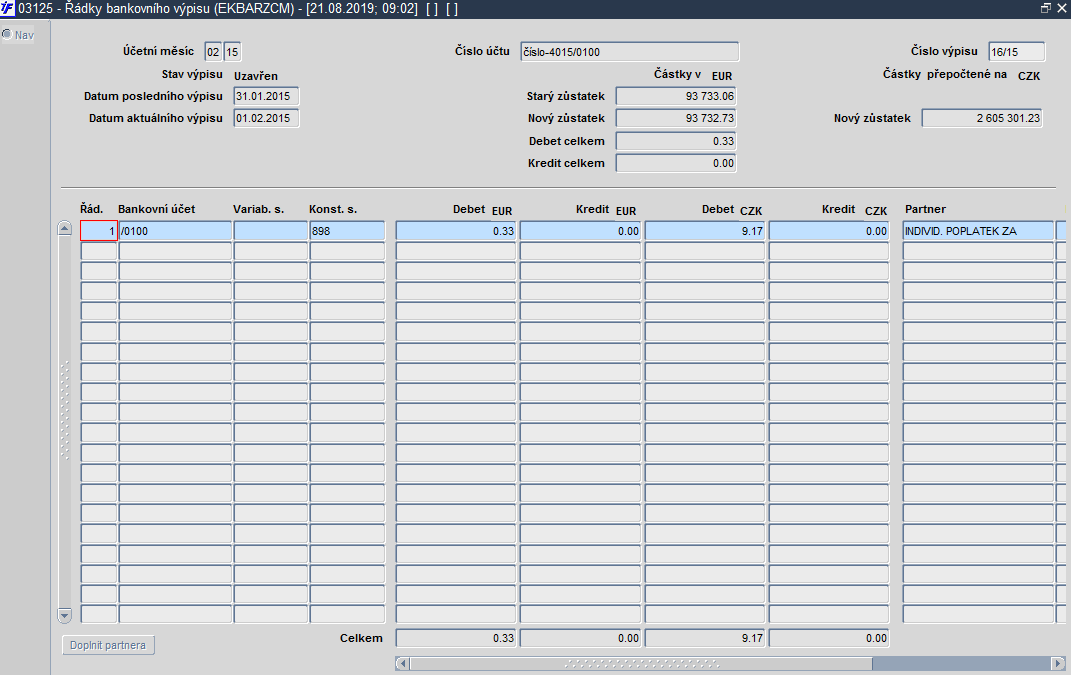
Task: Click the Řád. column header
Action: coord(92,209)
